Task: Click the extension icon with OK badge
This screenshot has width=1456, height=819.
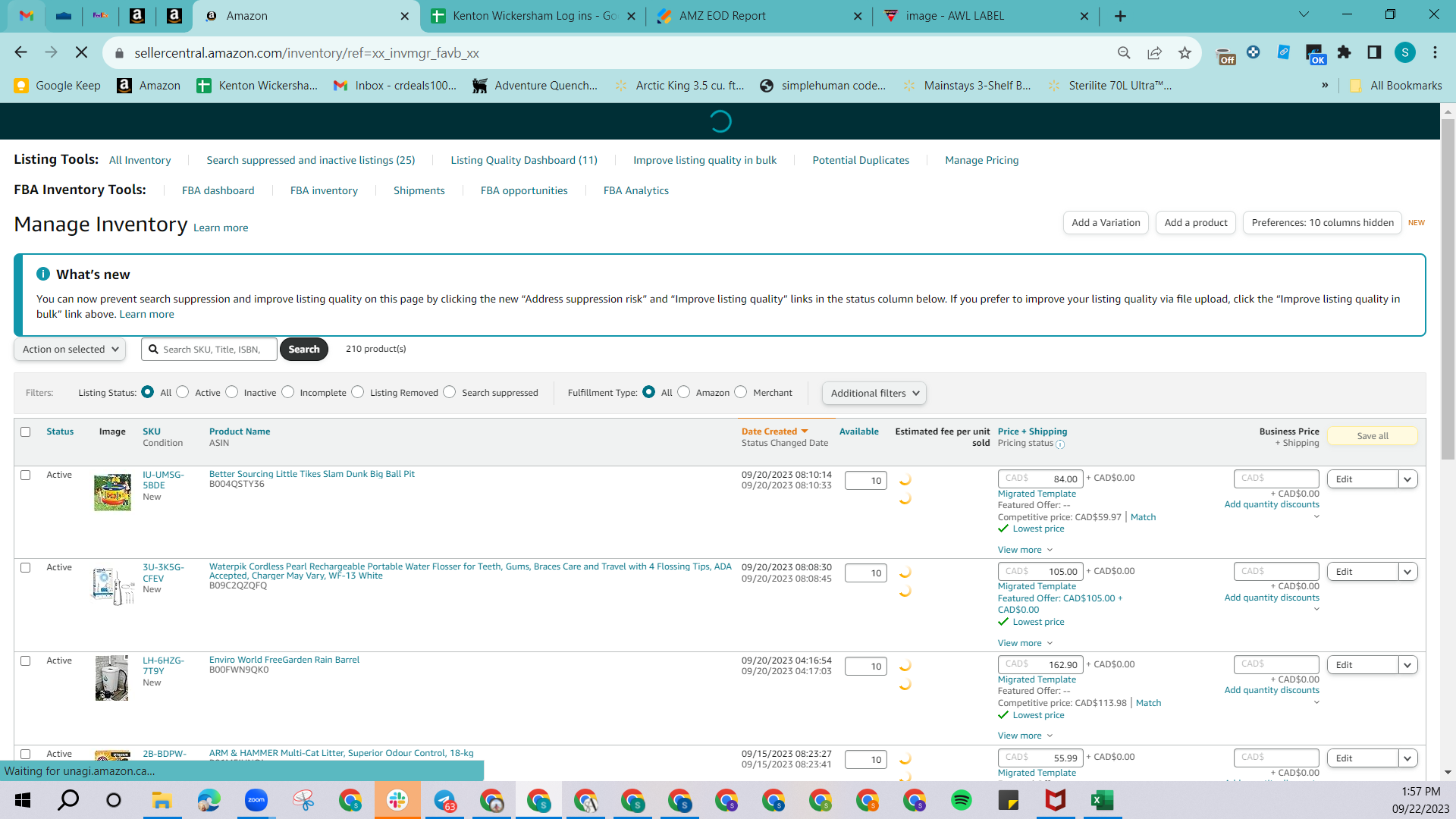Action: [x=1315, y=54]
